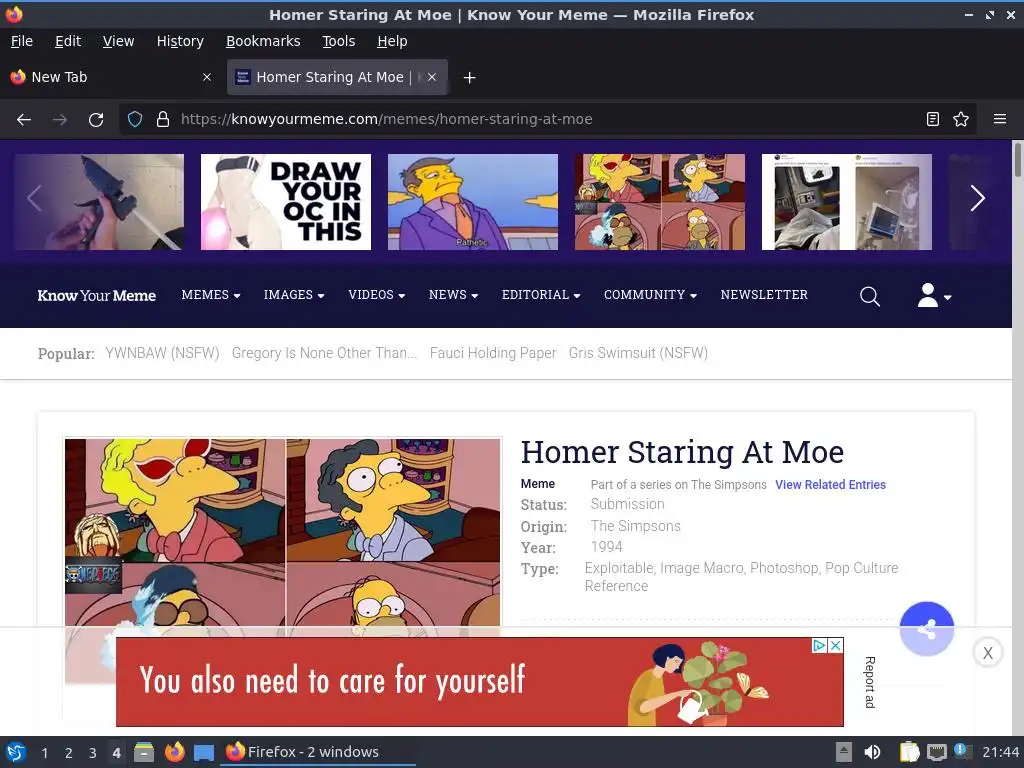The height and width of the screenshot is (768, 1024).
Task: Open popular entry YWNBAW (NSFW)
Action: (162, 353)
